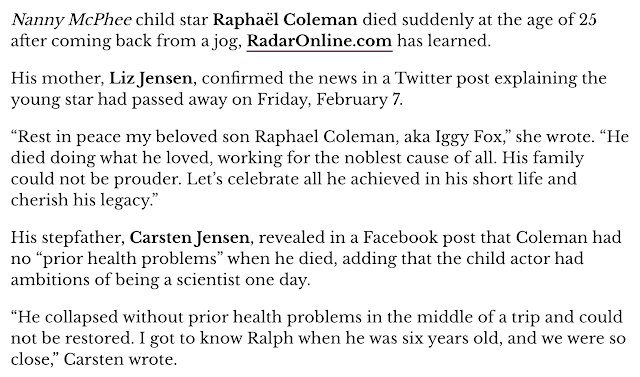Open the RadarOnline.com link
The image size is (640, 377).
pyautogui.click(x=320, y=41)
